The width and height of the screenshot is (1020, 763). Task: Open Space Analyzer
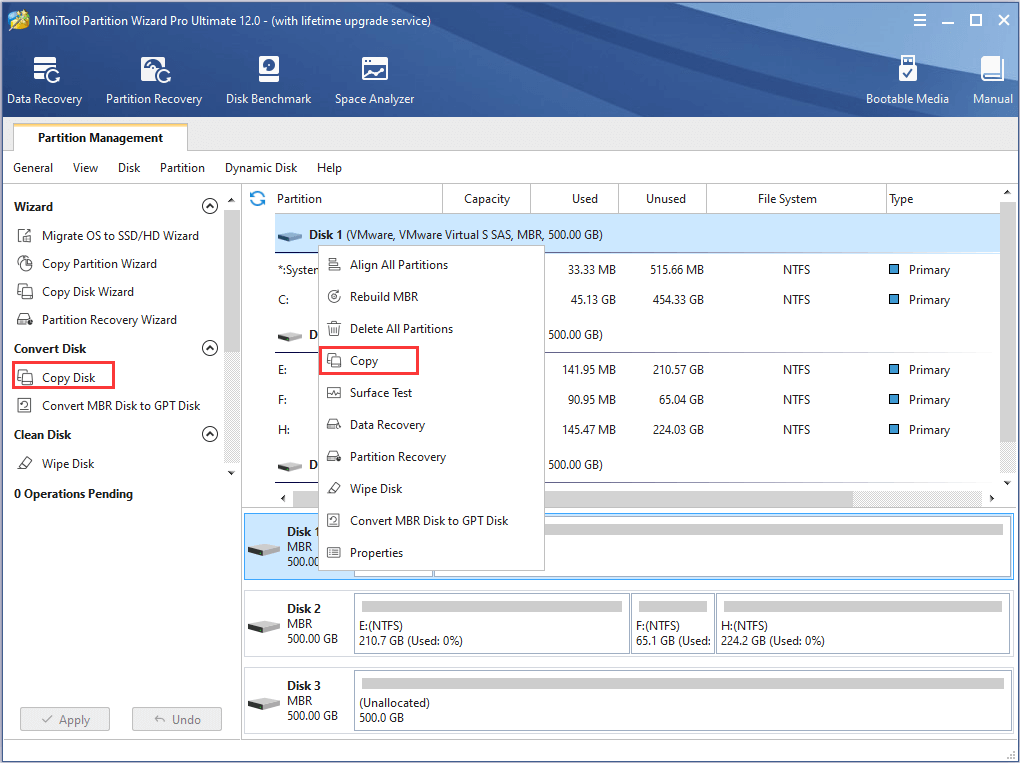[374, 80]
